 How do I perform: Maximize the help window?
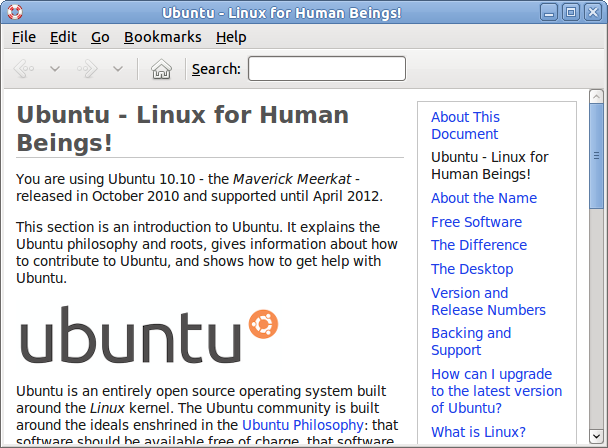pyautogui.click(x=571, y=12)
